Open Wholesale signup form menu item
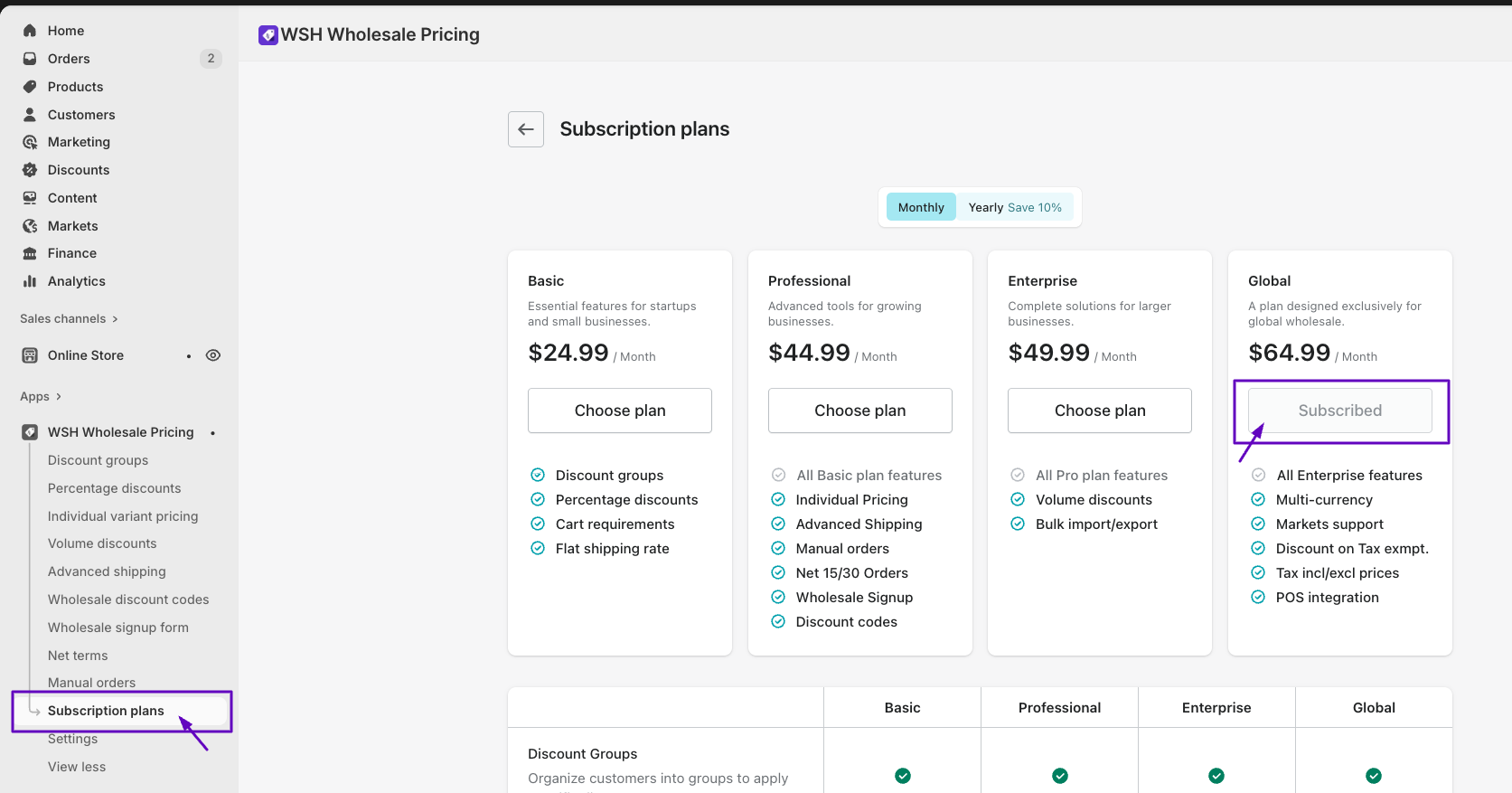Viewport: 1512px width, 793px height. click(x=118, y=628)
